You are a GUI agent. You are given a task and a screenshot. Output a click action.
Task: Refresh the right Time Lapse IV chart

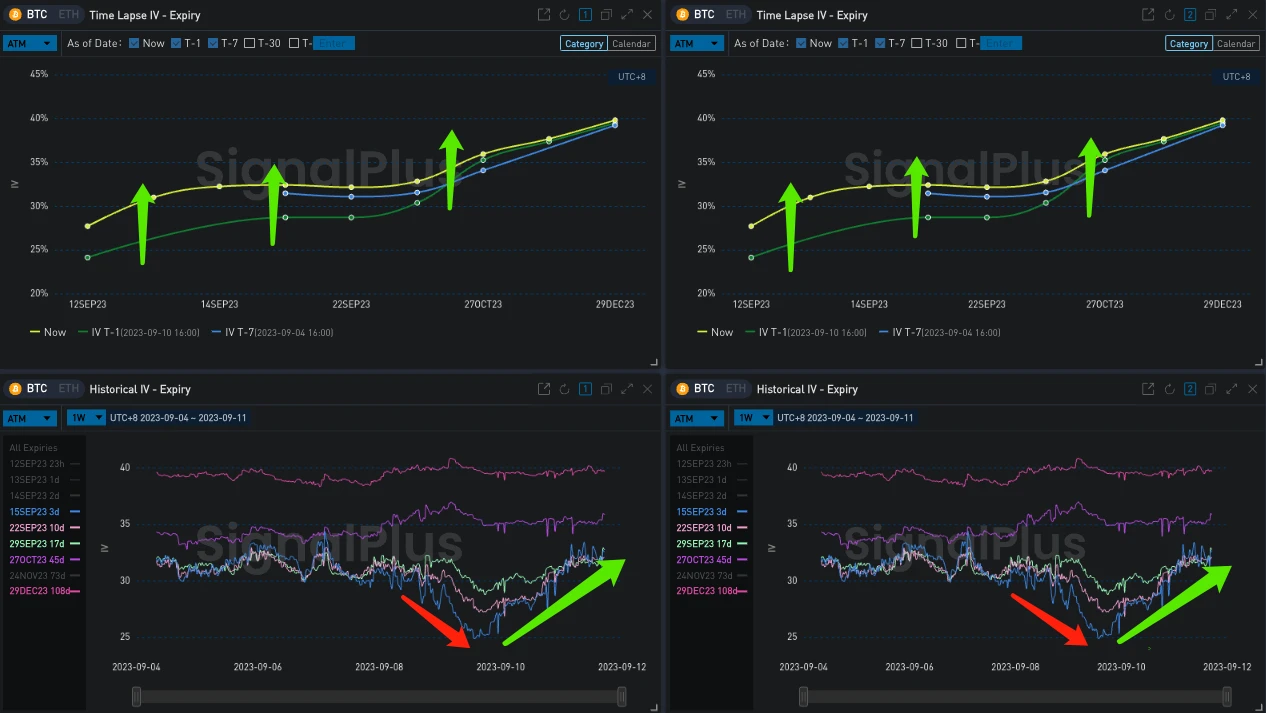click(1170, 15)
